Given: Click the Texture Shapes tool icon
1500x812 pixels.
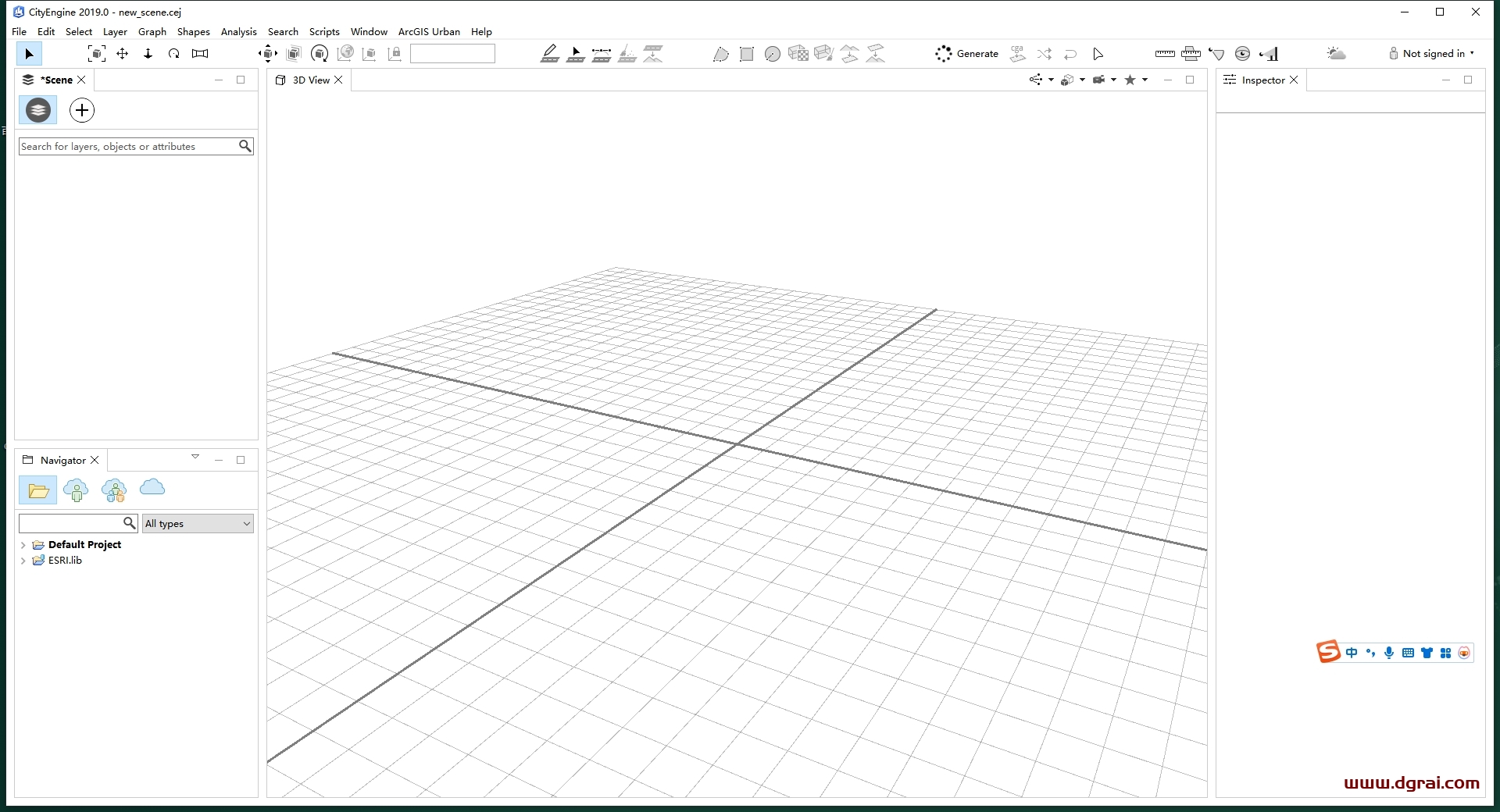Looking at the screenshot, I should coord(798,54).
